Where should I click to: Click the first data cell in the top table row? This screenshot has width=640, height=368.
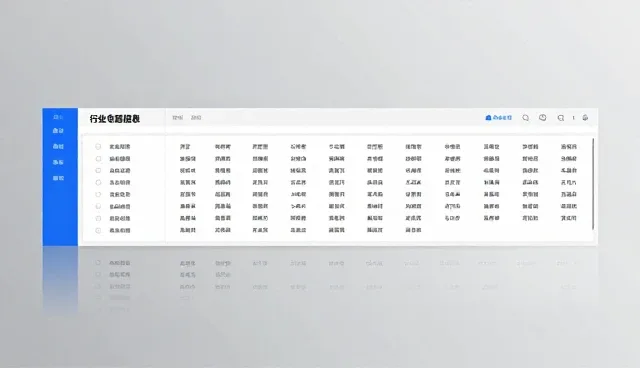[x=185, y=146]
